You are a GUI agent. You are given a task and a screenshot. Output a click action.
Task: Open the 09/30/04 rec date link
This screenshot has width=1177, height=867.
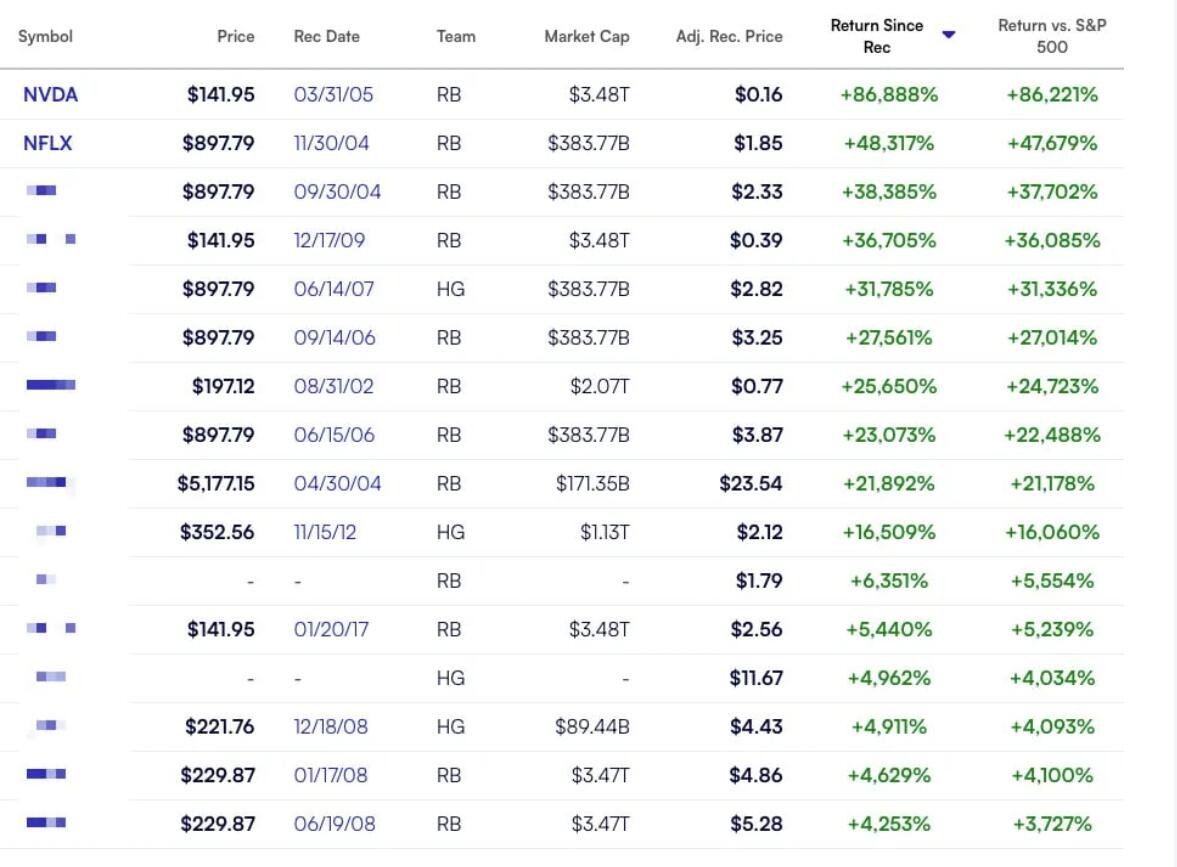tap(337, 192)
